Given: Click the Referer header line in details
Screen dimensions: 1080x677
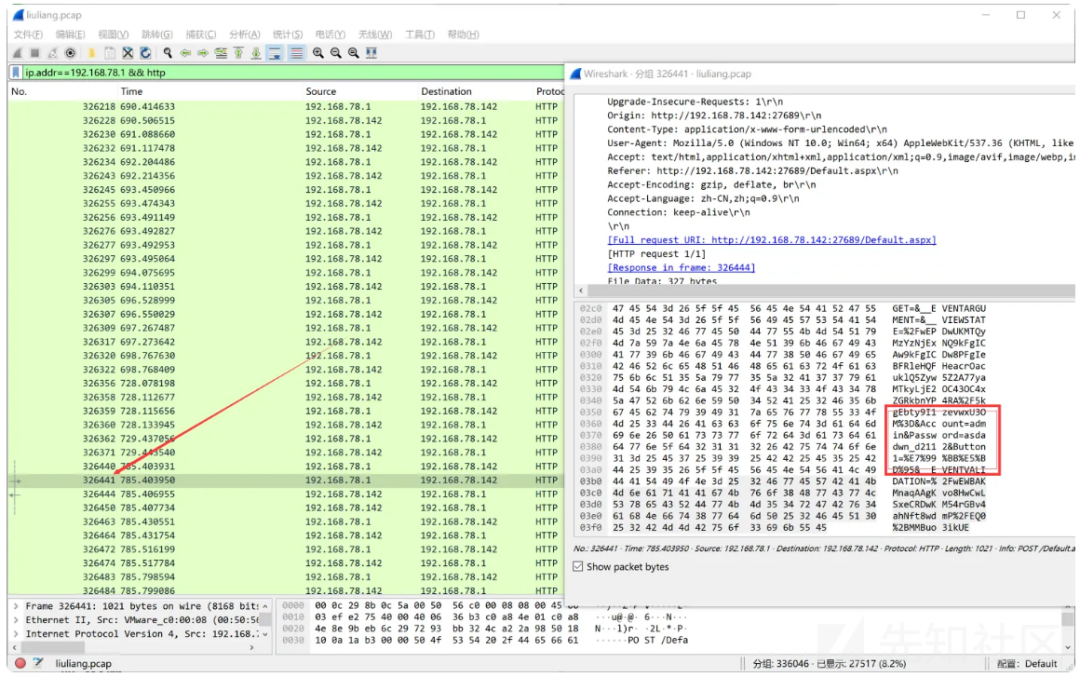Looking at the screenshot, I should (752, 171).
